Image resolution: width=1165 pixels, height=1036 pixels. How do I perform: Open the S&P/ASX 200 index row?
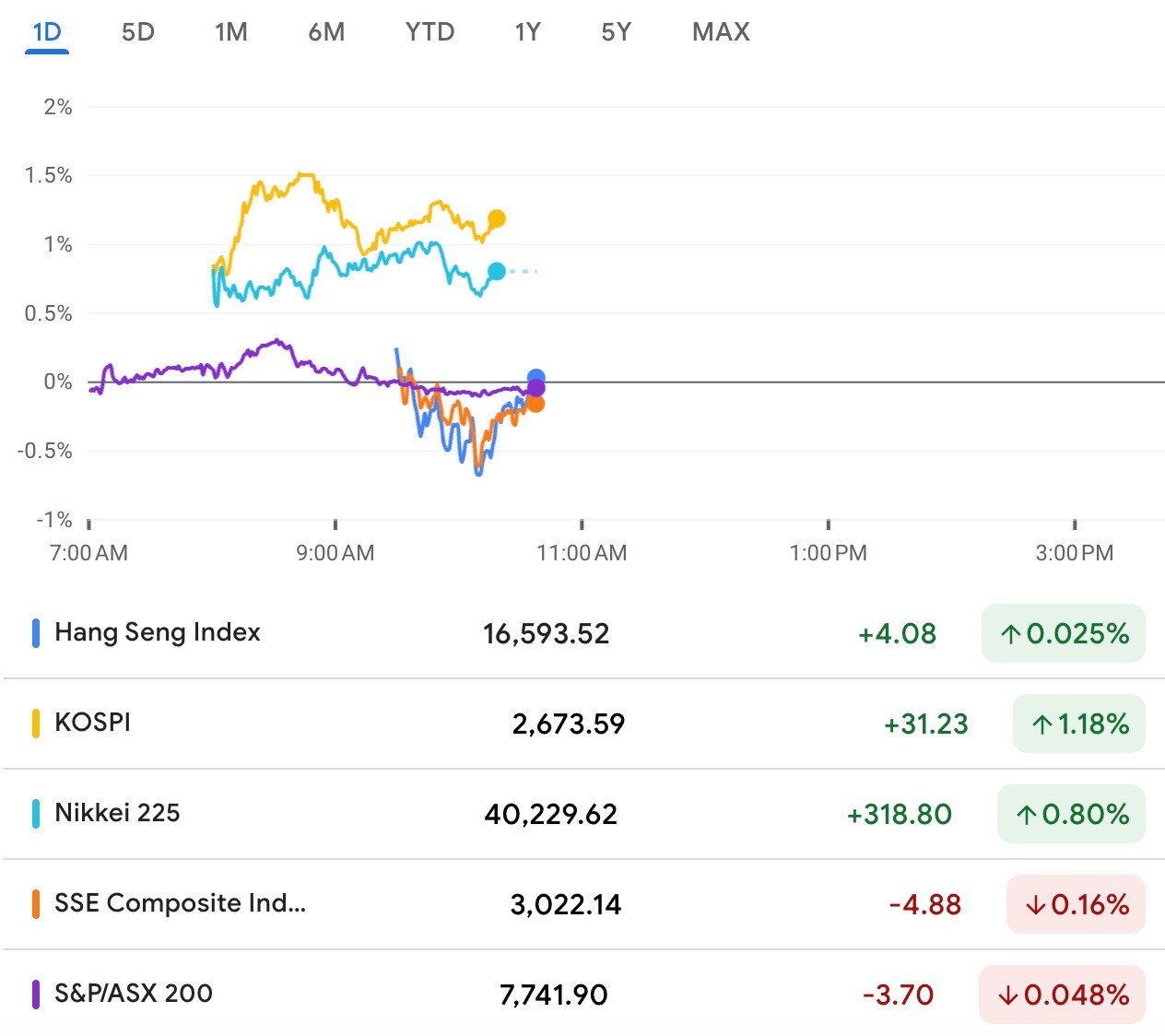coord(582,995)
